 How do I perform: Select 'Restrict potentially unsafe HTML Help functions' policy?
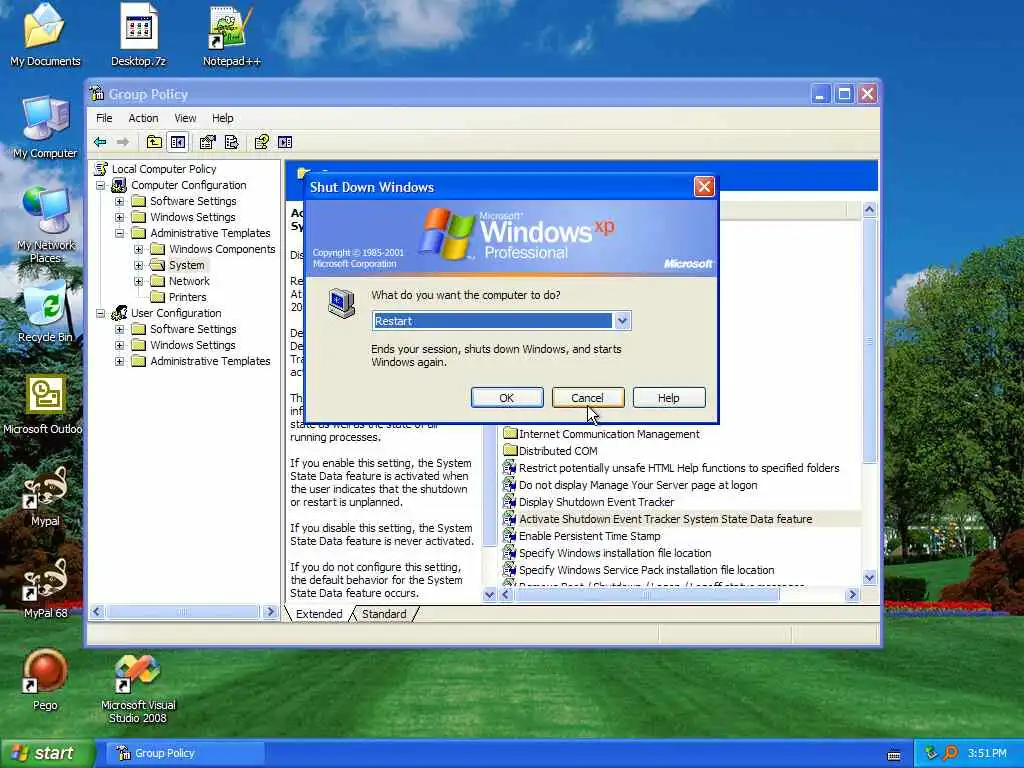[679, 468]
